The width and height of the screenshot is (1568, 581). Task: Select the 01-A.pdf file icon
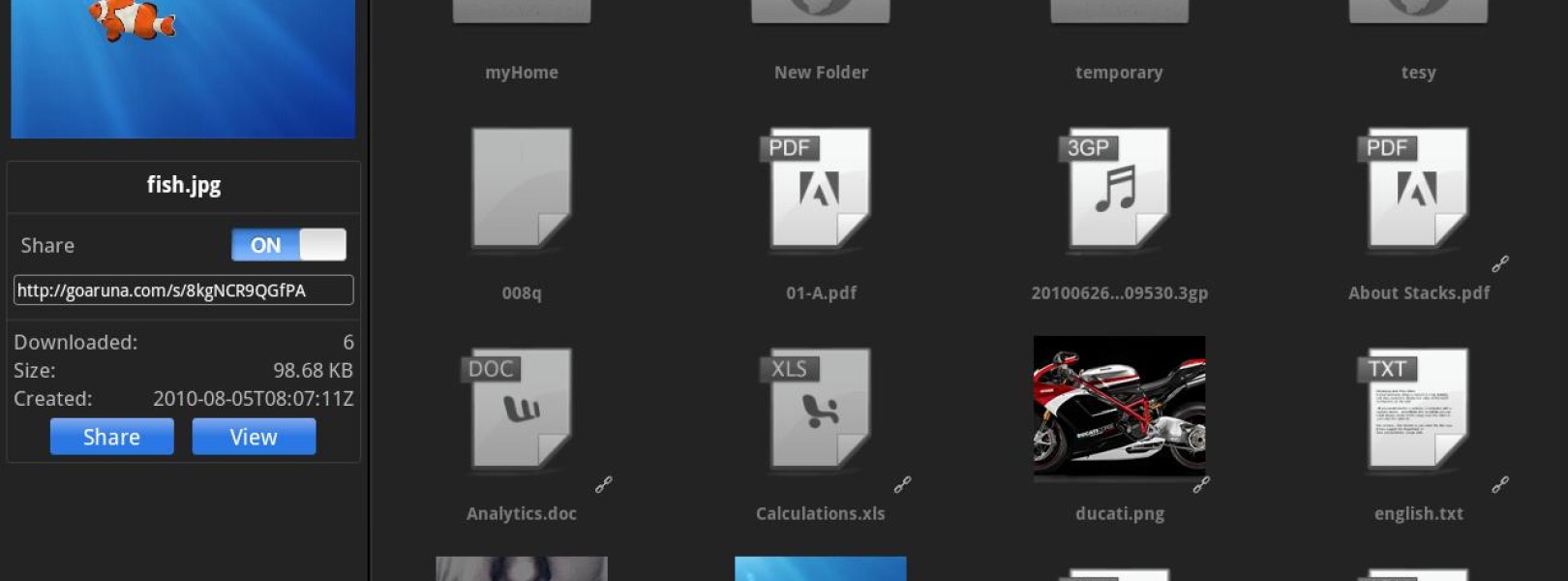point(821,188)
